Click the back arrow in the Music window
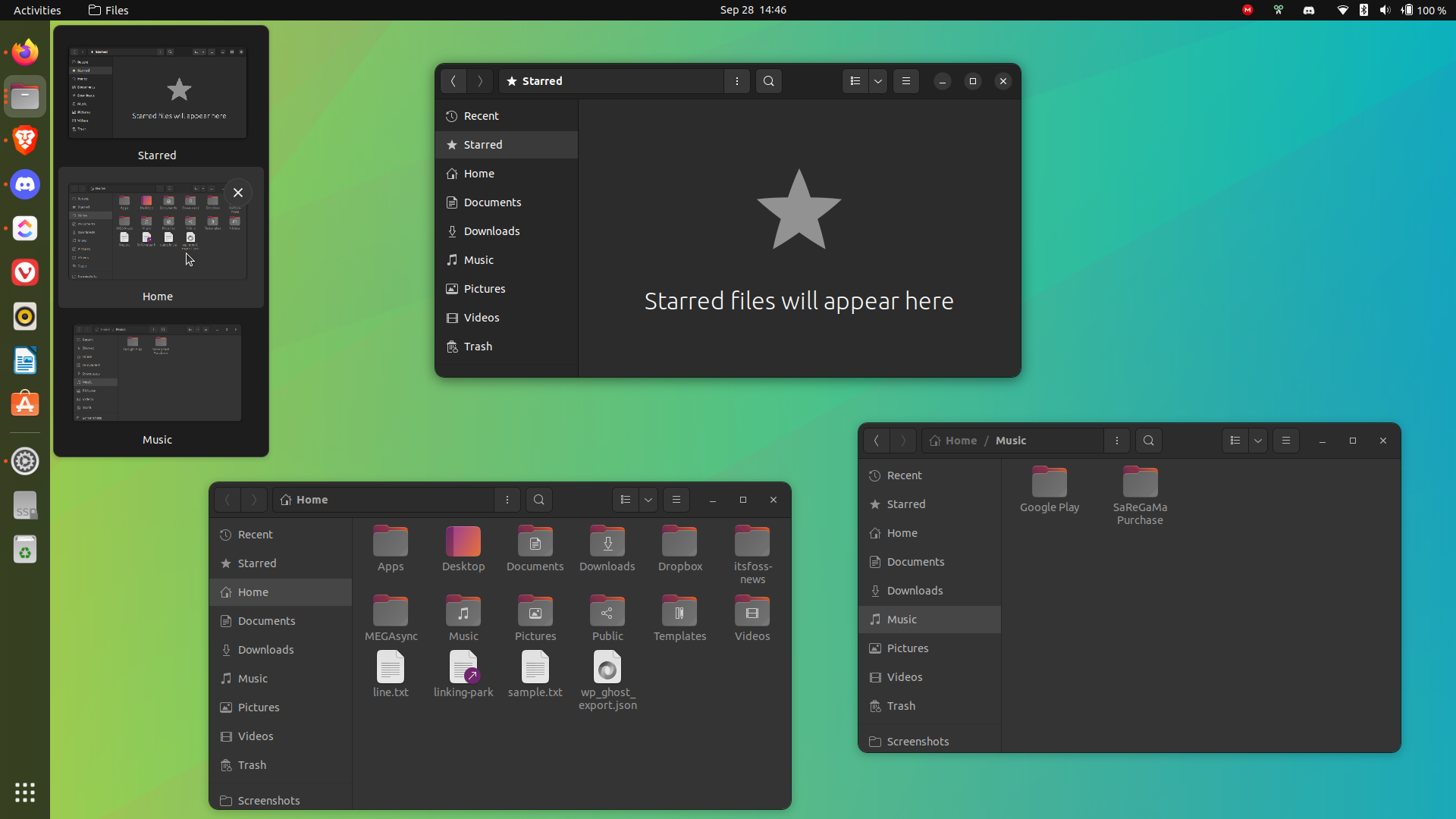This screenshot has height=819, width=1456. click(x=877, y=441)
